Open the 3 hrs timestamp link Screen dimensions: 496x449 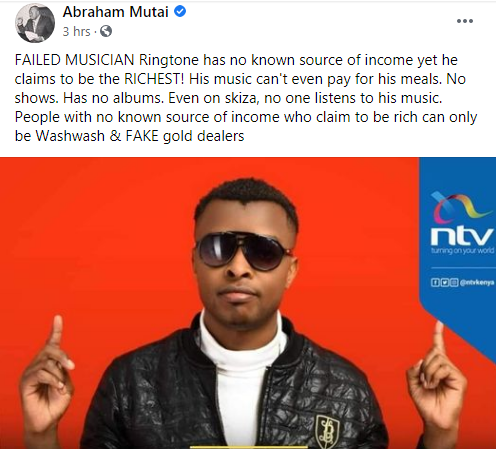pos(76,32)
